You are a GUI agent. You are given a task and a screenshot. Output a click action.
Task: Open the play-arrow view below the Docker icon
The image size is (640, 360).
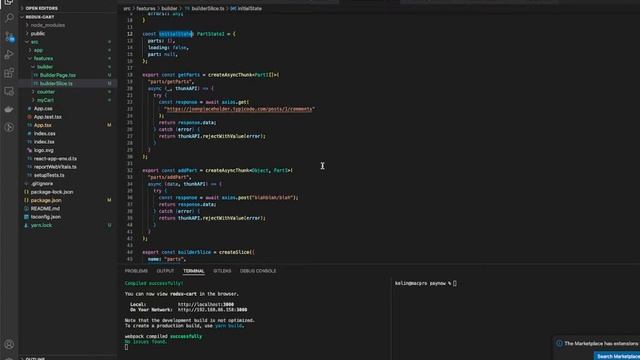[x=9, y=127]
